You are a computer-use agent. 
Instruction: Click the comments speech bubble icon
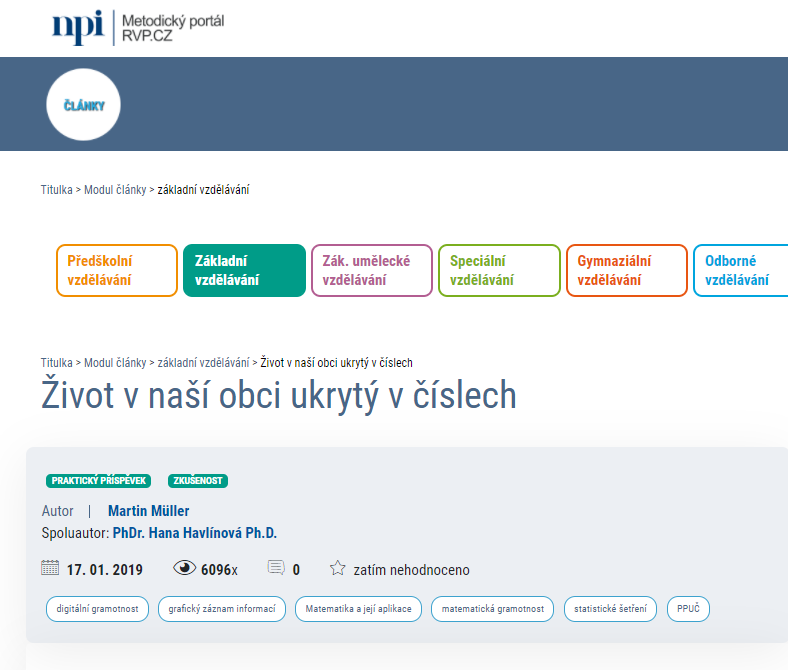pos(276,569)
